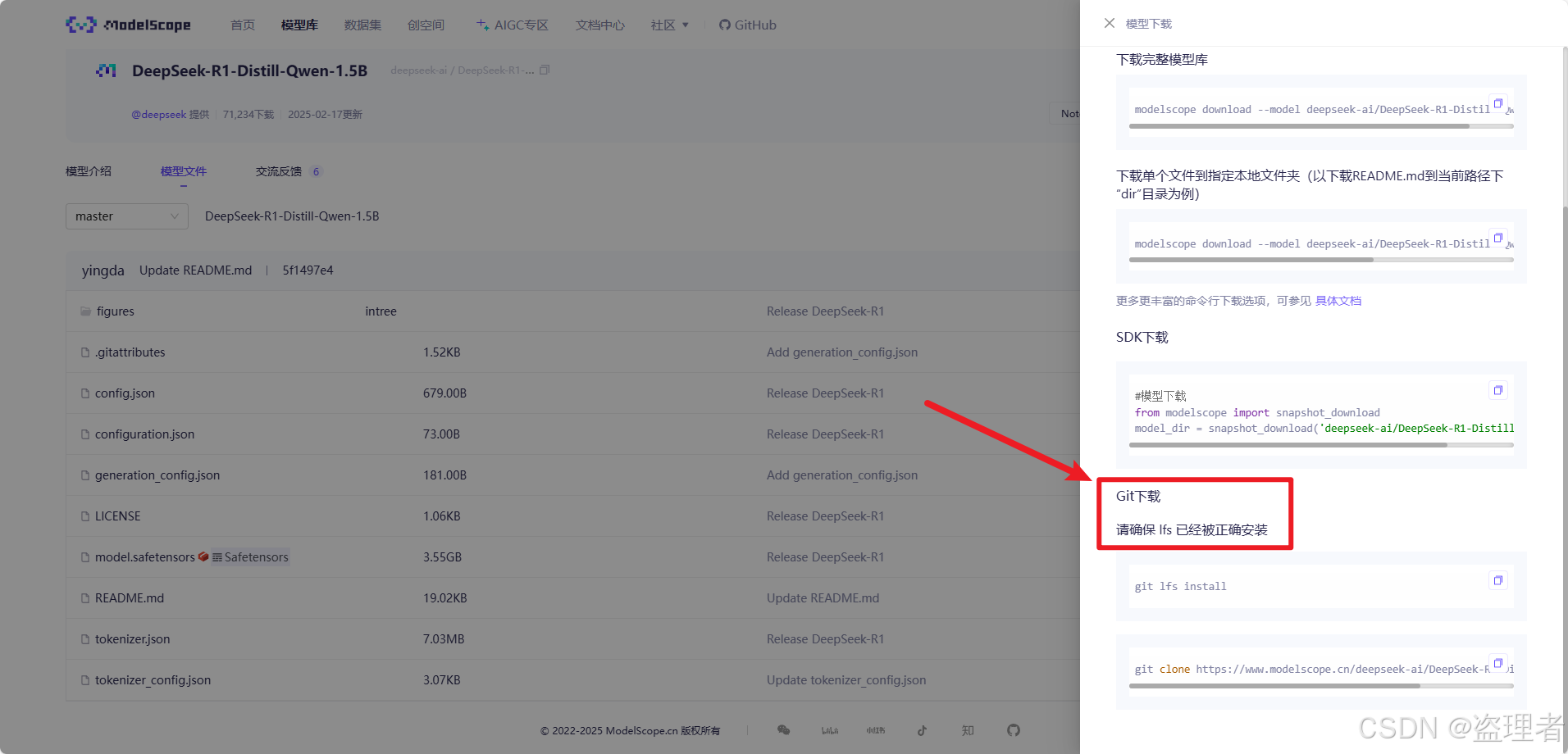
Task: Copy the SDK download code
Action: coord(1498,390)
